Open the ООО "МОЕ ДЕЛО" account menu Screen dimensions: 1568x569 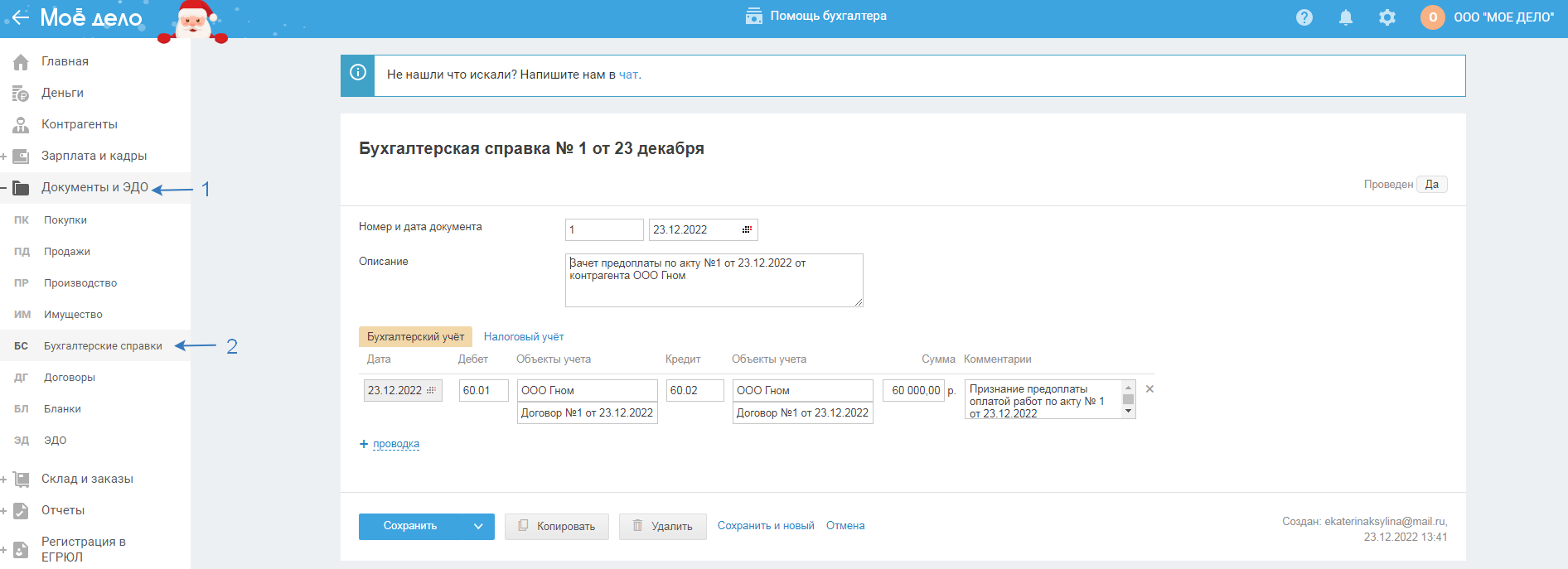1503,17
